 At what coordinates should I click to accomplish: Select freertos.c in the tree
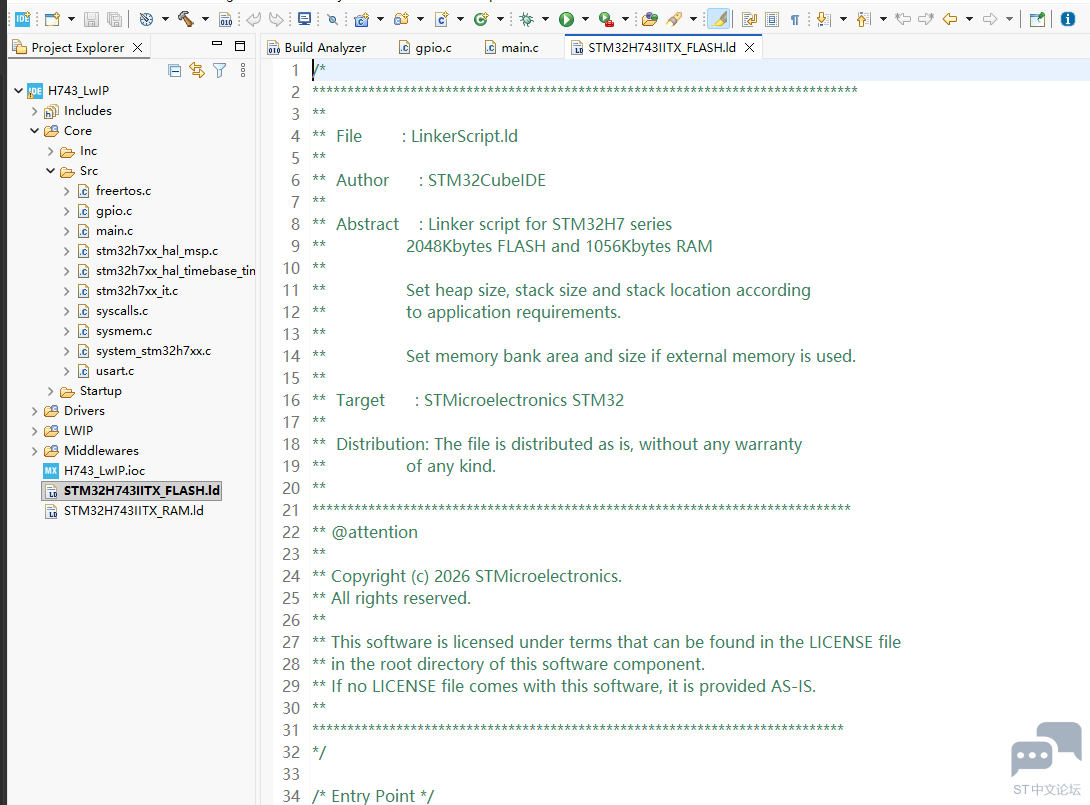(123, 190)
